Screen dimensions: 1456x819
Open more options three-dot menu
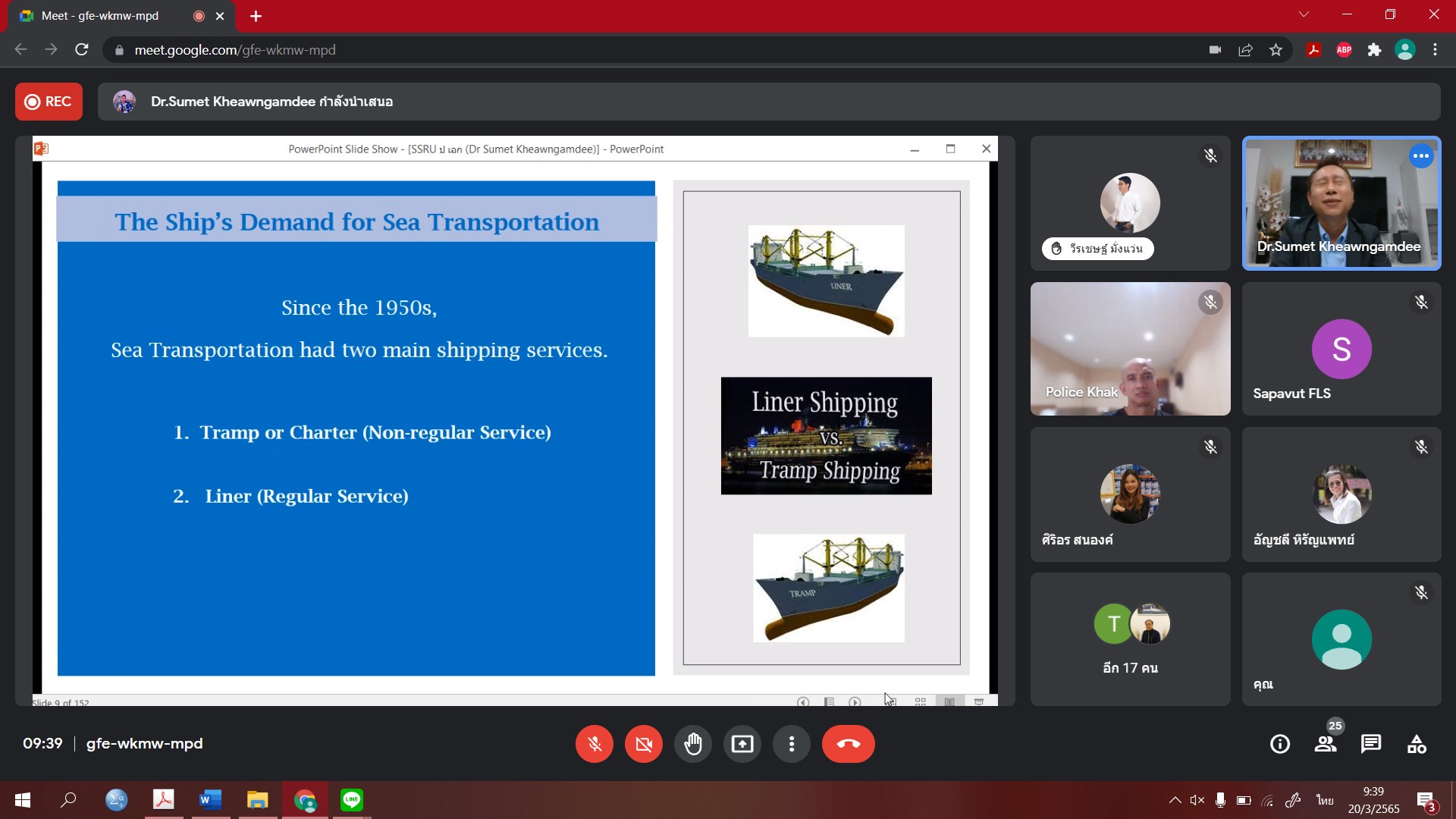(x=792, y=744)
